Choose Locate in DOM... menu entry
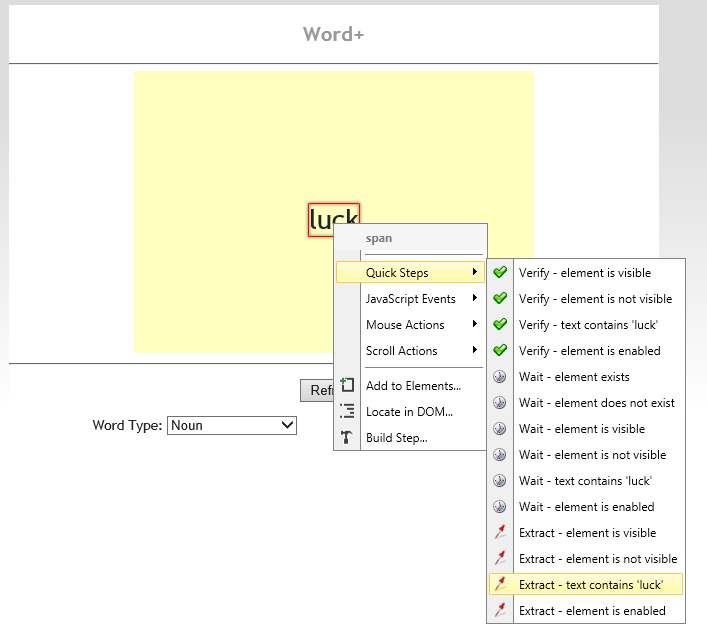The height and width of the screenshot is (637, 707). point(410,412)
